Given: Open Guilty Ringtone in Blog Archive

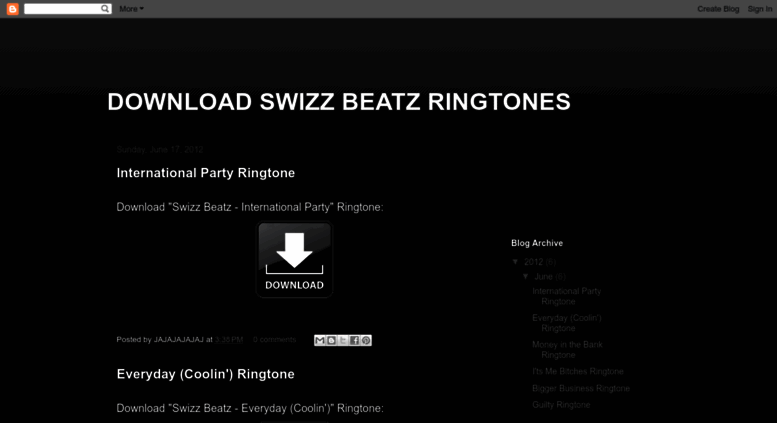Looking at the screenshot, I should pyautogui.click(x=561, y=405).
